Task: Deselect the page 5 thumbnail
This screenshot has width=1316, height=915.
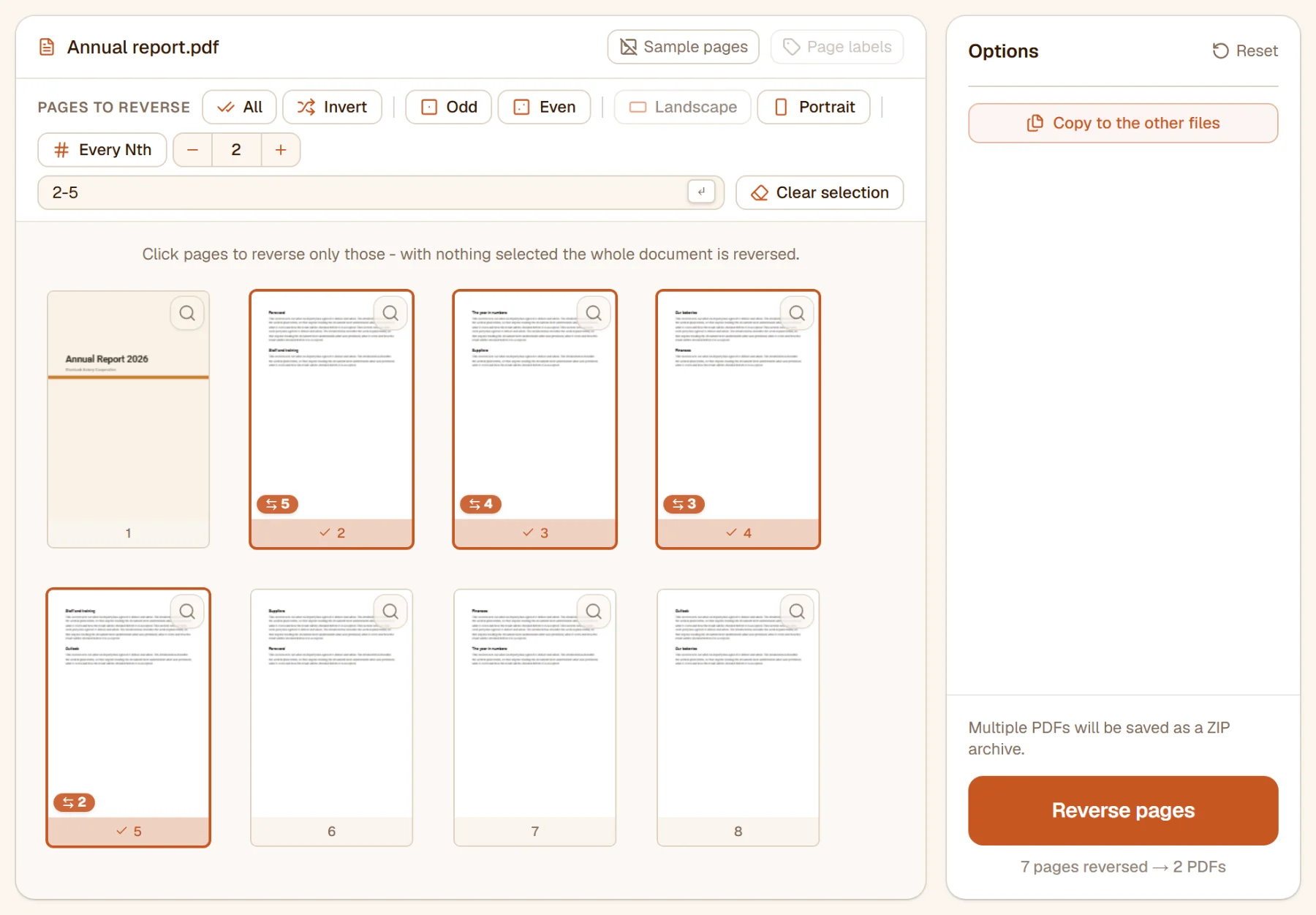Action: (128, 718)
